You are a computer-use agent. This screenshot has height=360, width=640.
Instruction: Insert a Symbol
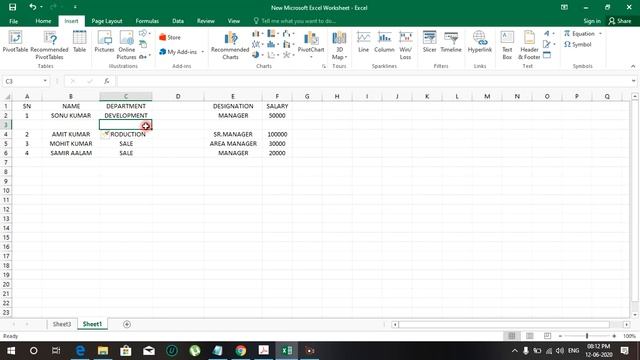click(578, 44)
